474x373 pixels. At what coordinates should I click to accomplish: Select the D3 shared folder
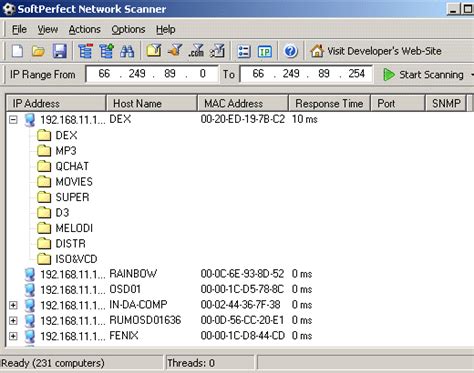tap(62, 213)
